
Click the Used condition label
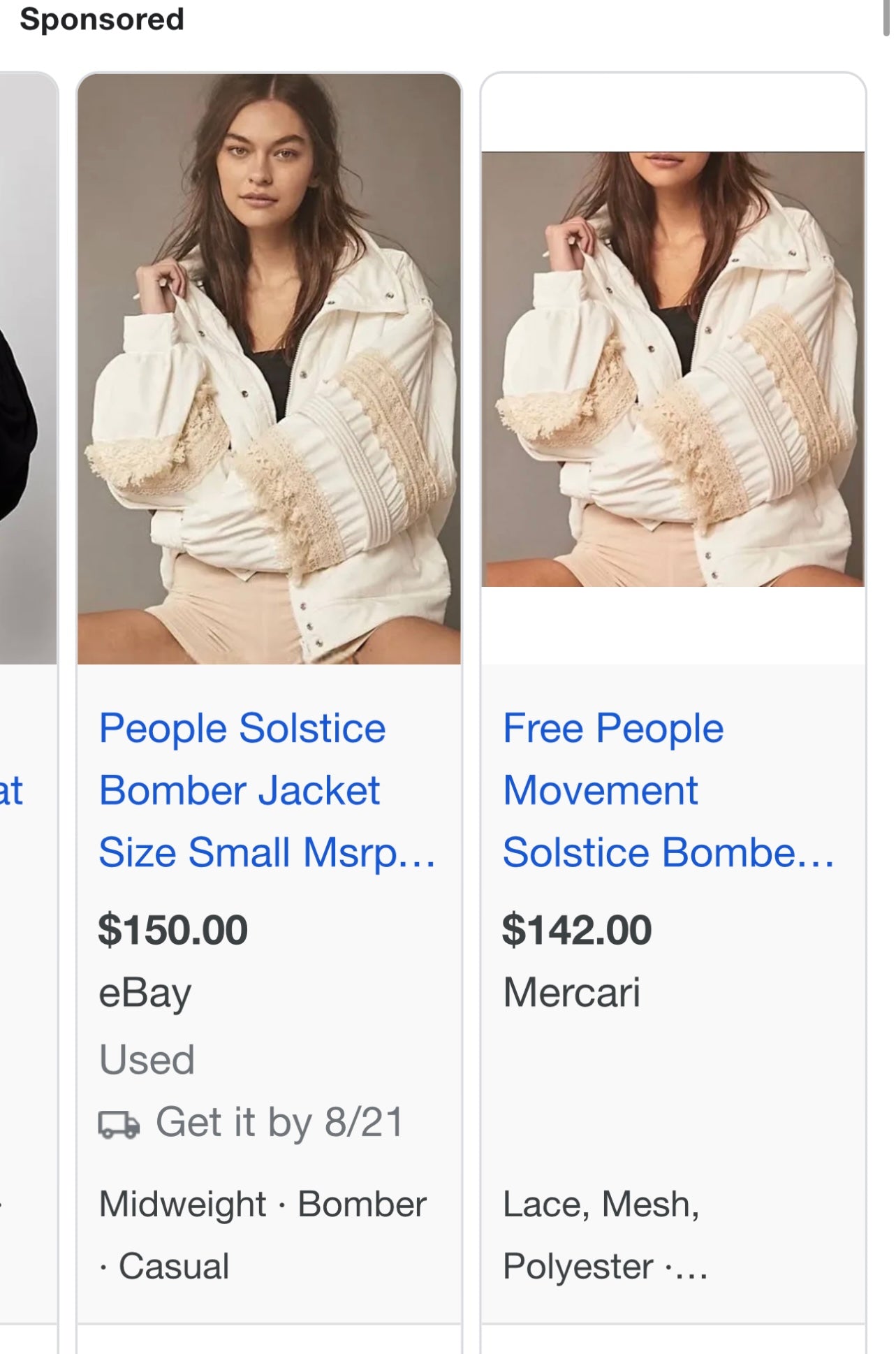pyautogui.click(x=147, y=1059)
